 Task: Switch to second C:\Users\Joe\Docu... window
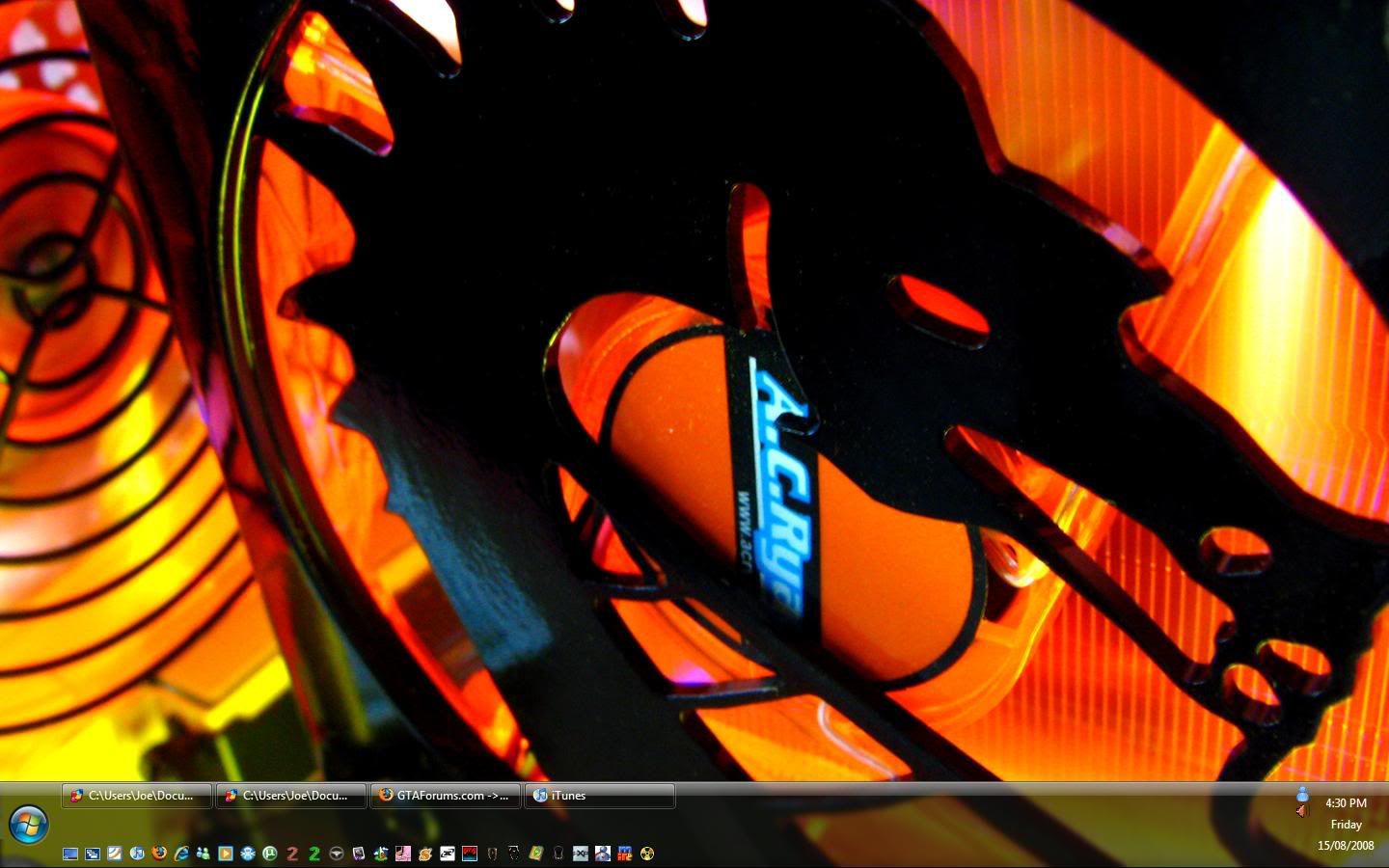click(290, 796)
